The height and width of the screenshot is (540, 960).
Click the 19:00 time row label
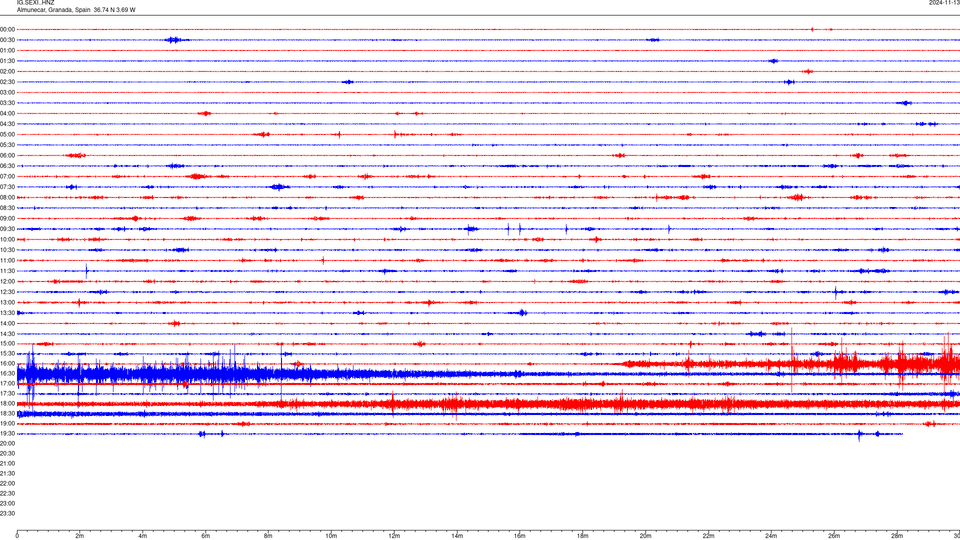(x=7, y=424)
